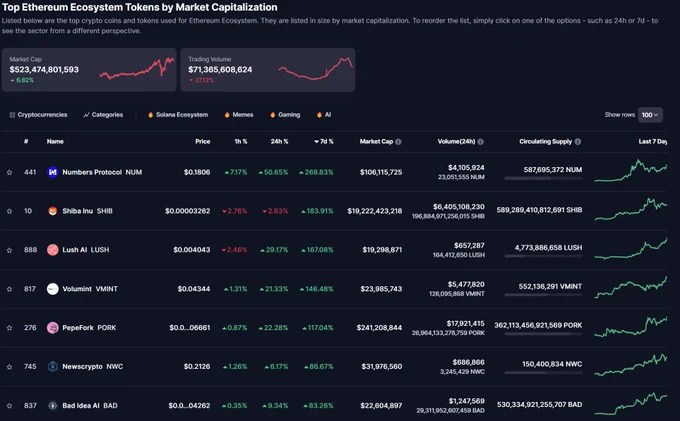Image resolution: width=680 pixels, height=421 pixels.
Task: Select the Memes category
Action: point(239,115)
